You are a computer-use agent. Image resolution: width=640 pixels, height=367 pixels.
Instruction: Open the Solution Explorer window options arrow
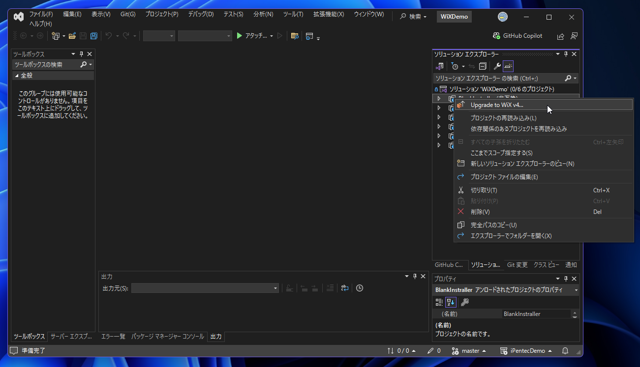(558, 54)
